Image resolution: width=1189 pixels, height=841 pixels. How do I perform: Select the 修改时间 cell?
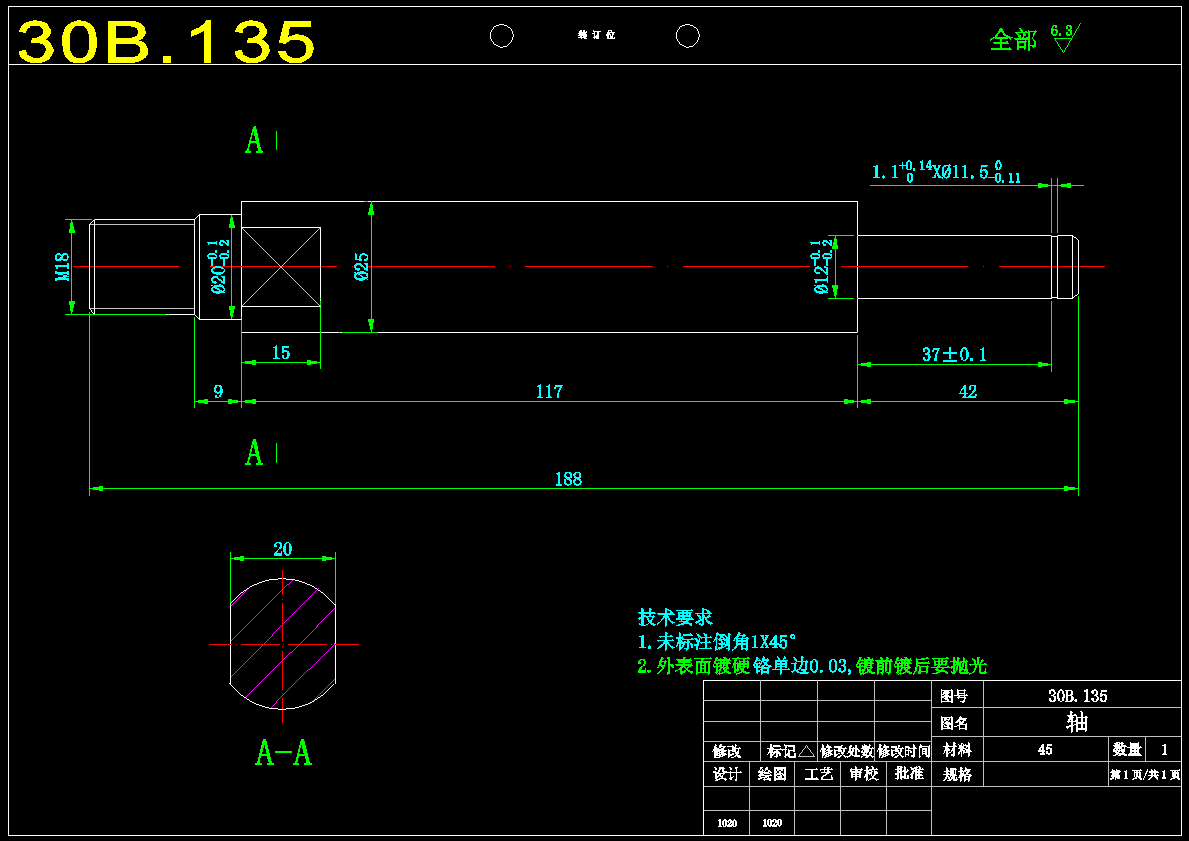click(x=903, y=752)
